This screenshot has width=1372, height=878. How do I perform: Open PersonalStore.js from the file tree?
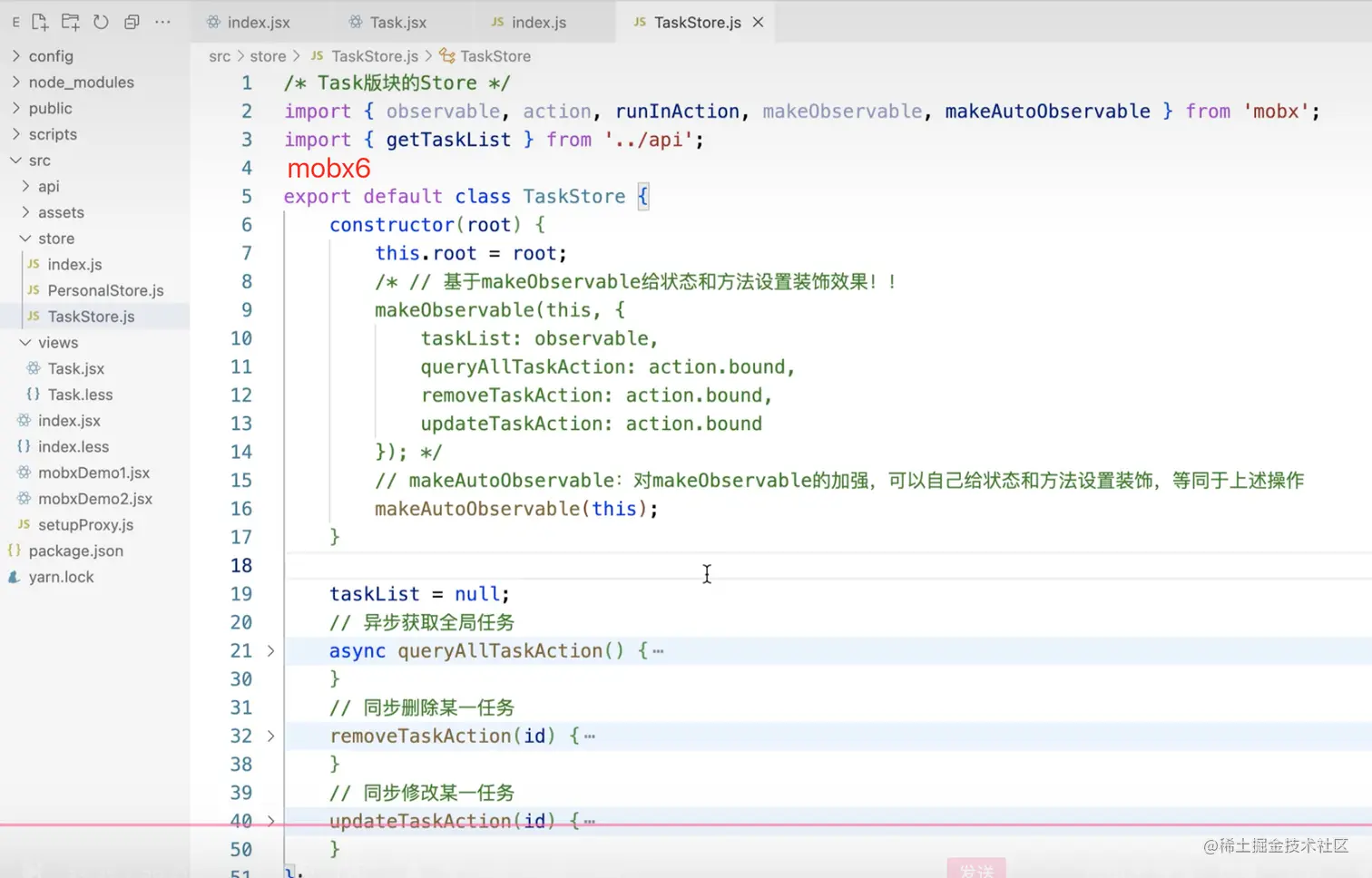[105, 290]
